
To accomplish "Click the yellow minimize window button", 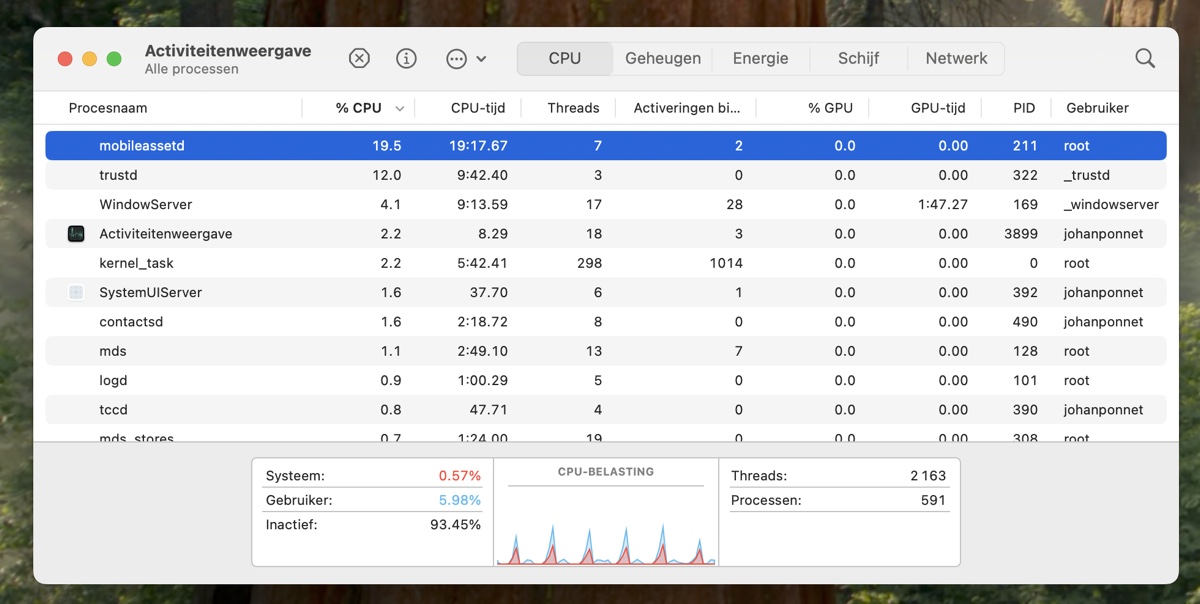I will coord(89,59).
